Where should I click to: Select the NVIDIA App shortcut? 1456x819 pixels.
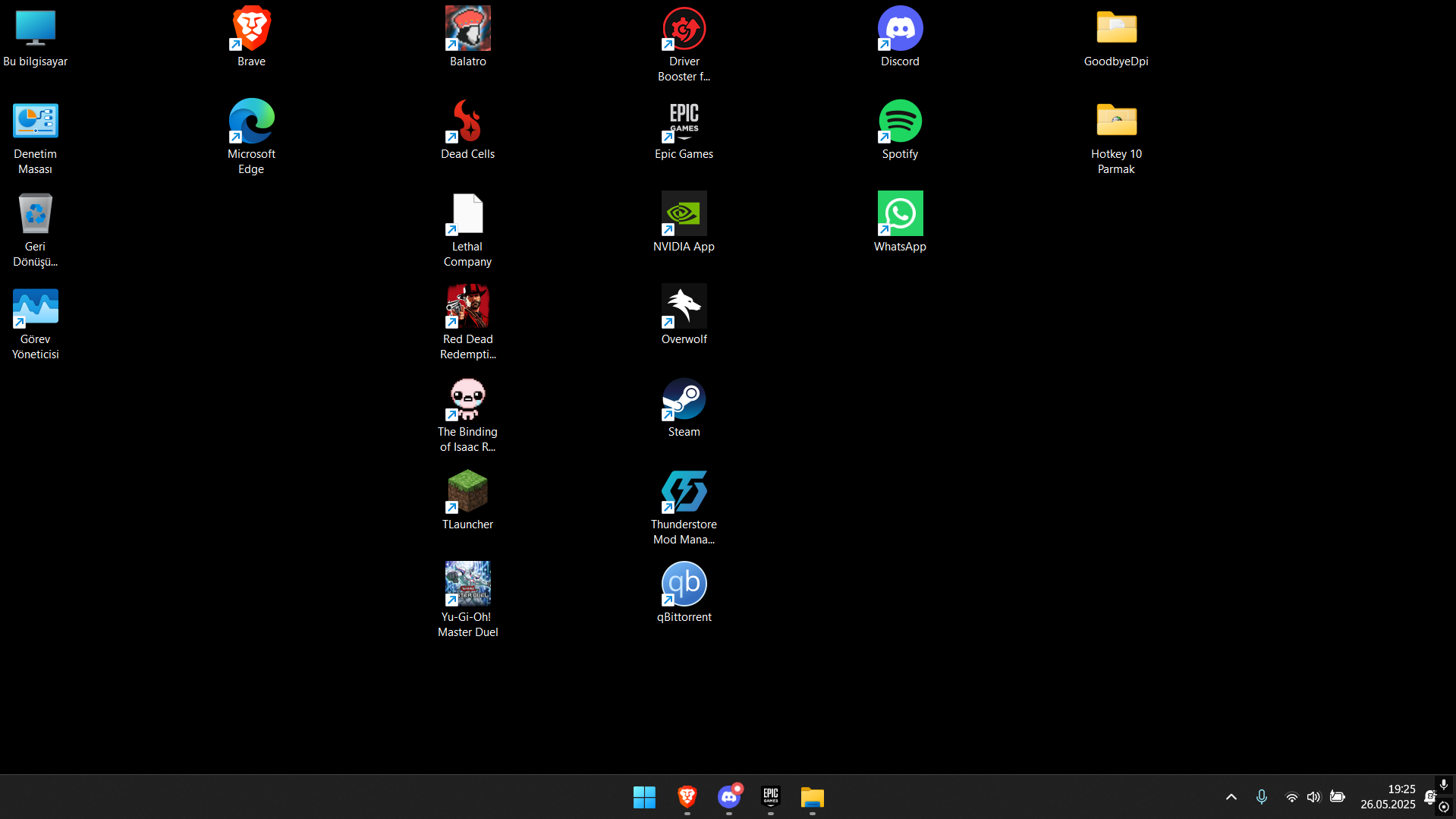point(684,223)
